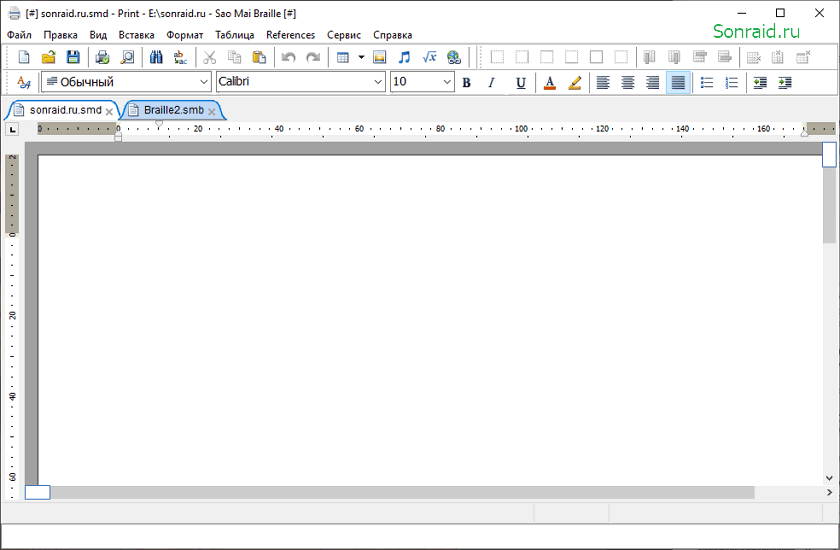This screenshot has width=840, height=550.
Task: Click the printer icon in the toolbar
Action: 102,57
